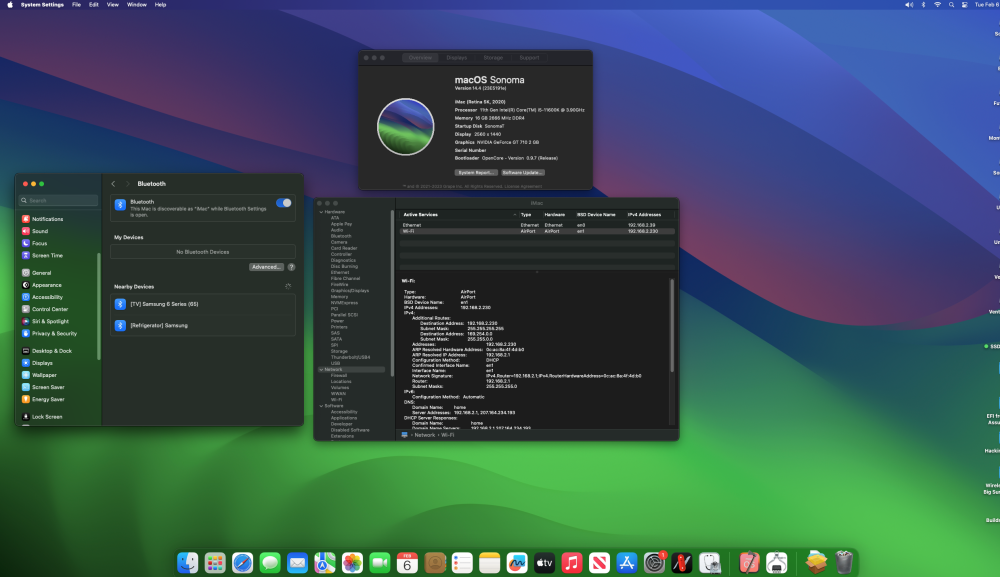Open Calendar from the Dock
The height and width of the screenshot is (577, 1000).
[x=407, y=563]
